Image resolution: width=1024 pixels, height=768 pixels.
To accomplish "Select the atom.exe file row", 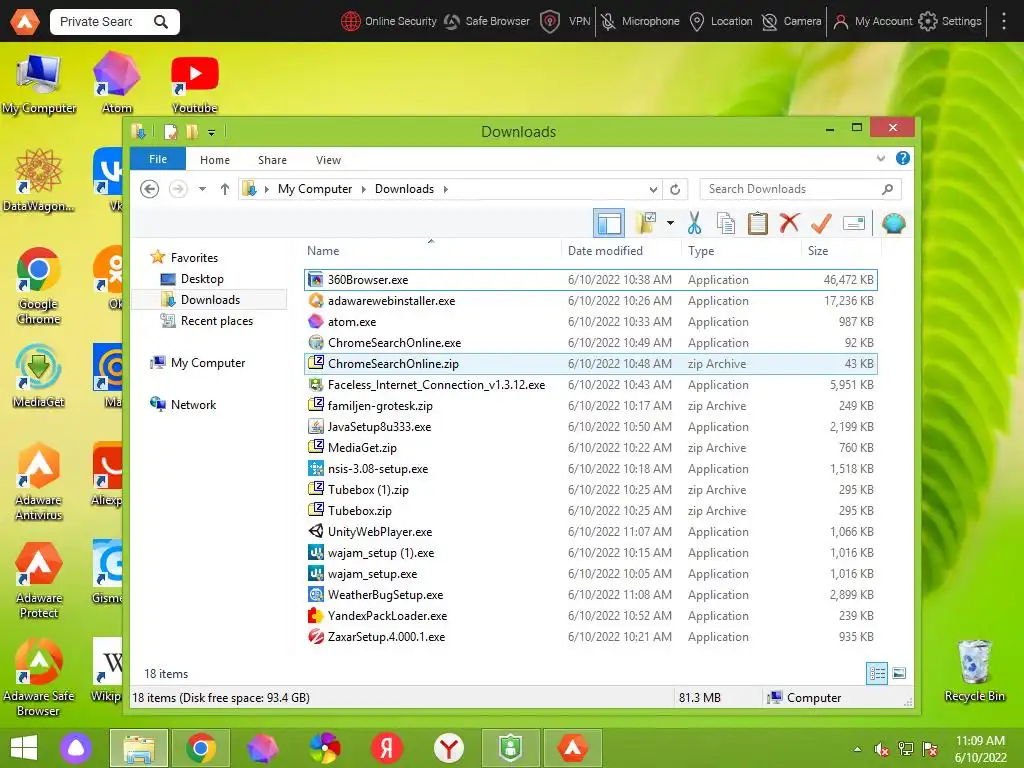I will tap(590, 321).
